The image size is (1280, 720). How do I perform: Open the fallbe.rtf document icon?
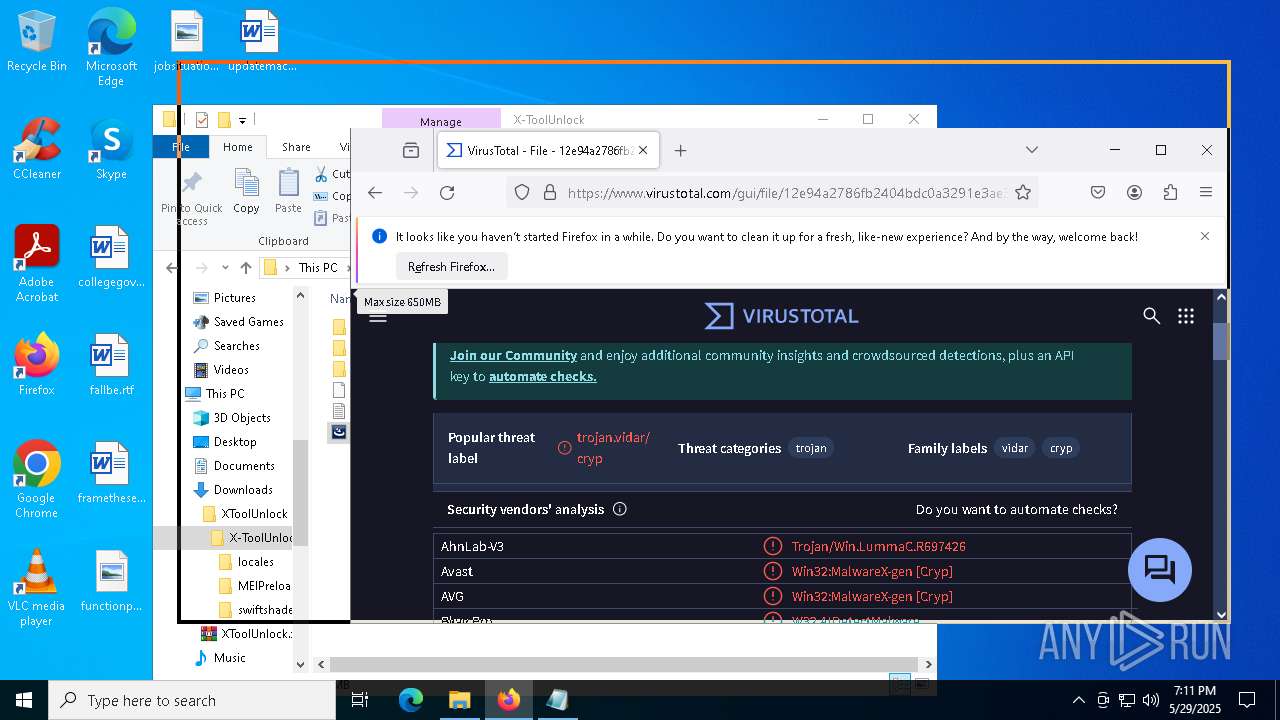pos(111,365)
